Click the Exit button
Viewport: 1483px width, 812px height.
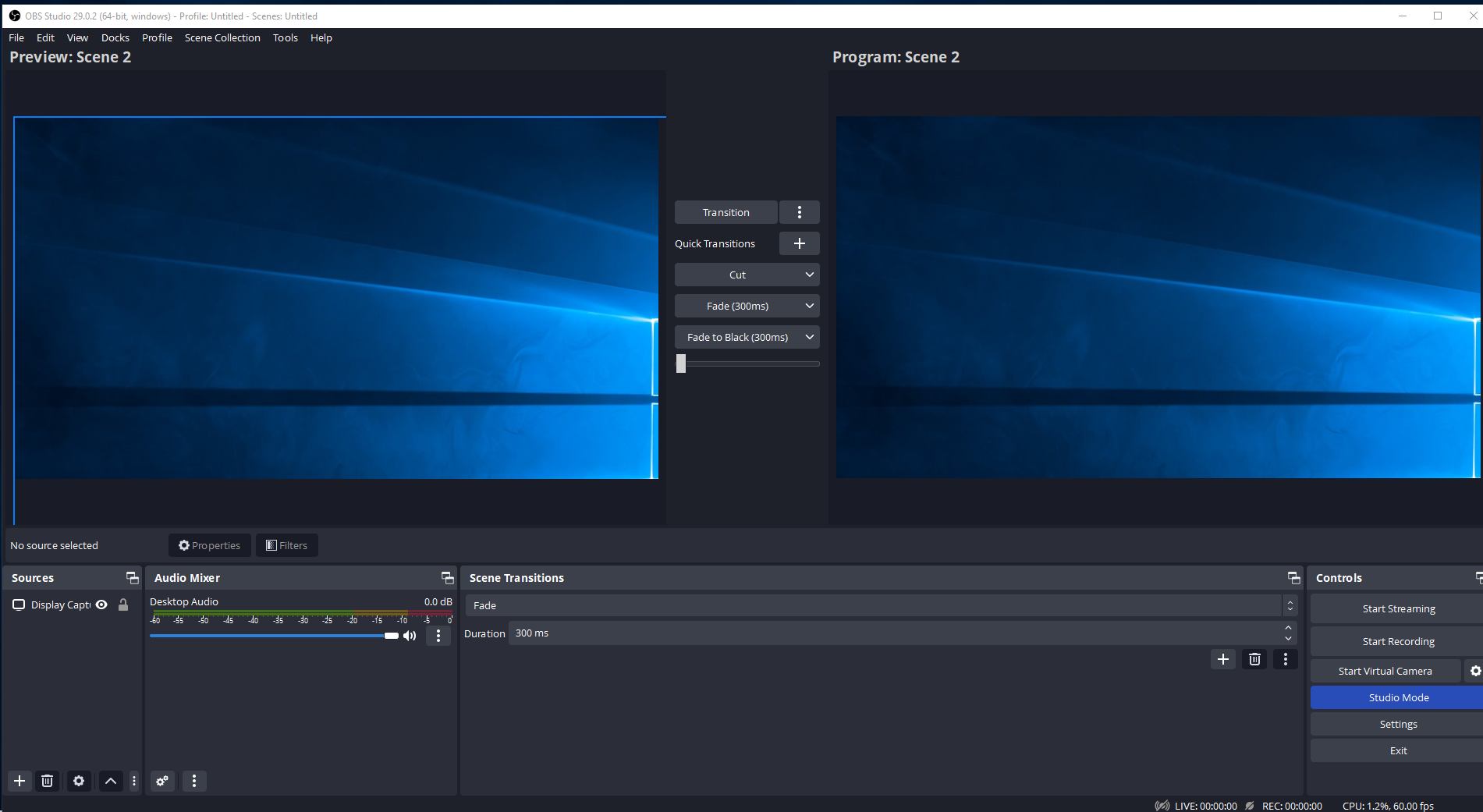click(x=1398, y=750)
